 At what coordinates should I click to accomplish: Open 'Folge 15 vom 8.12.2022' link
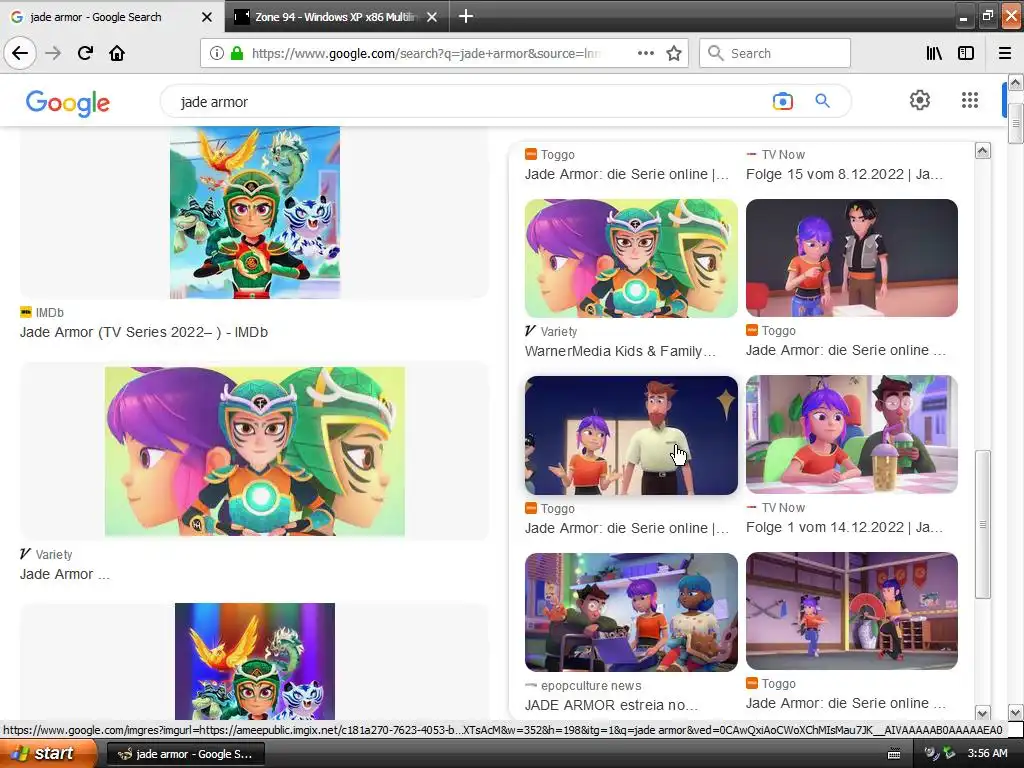pos(844,174)
